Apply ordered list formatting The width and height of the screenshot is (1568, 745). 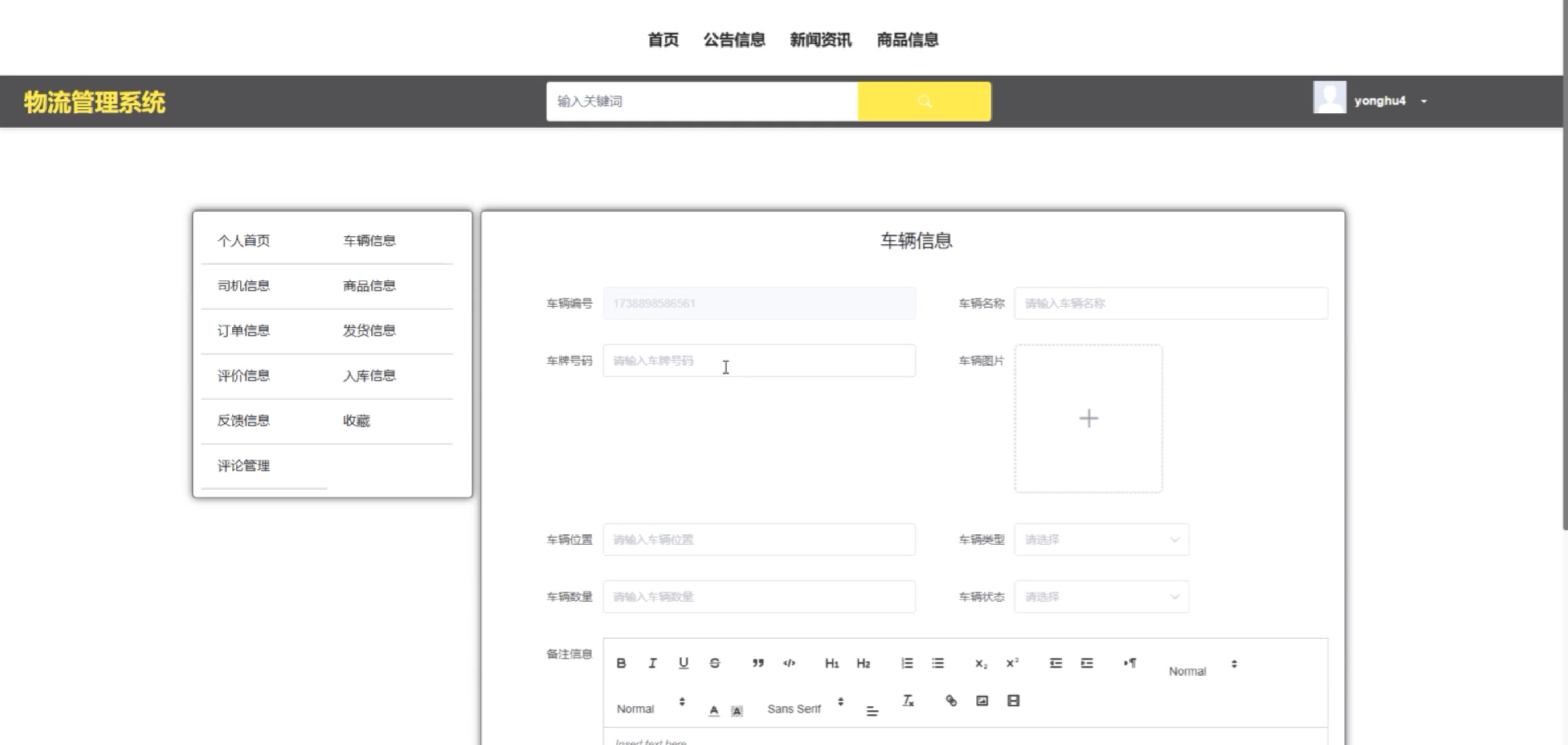(x=906, y=663)
